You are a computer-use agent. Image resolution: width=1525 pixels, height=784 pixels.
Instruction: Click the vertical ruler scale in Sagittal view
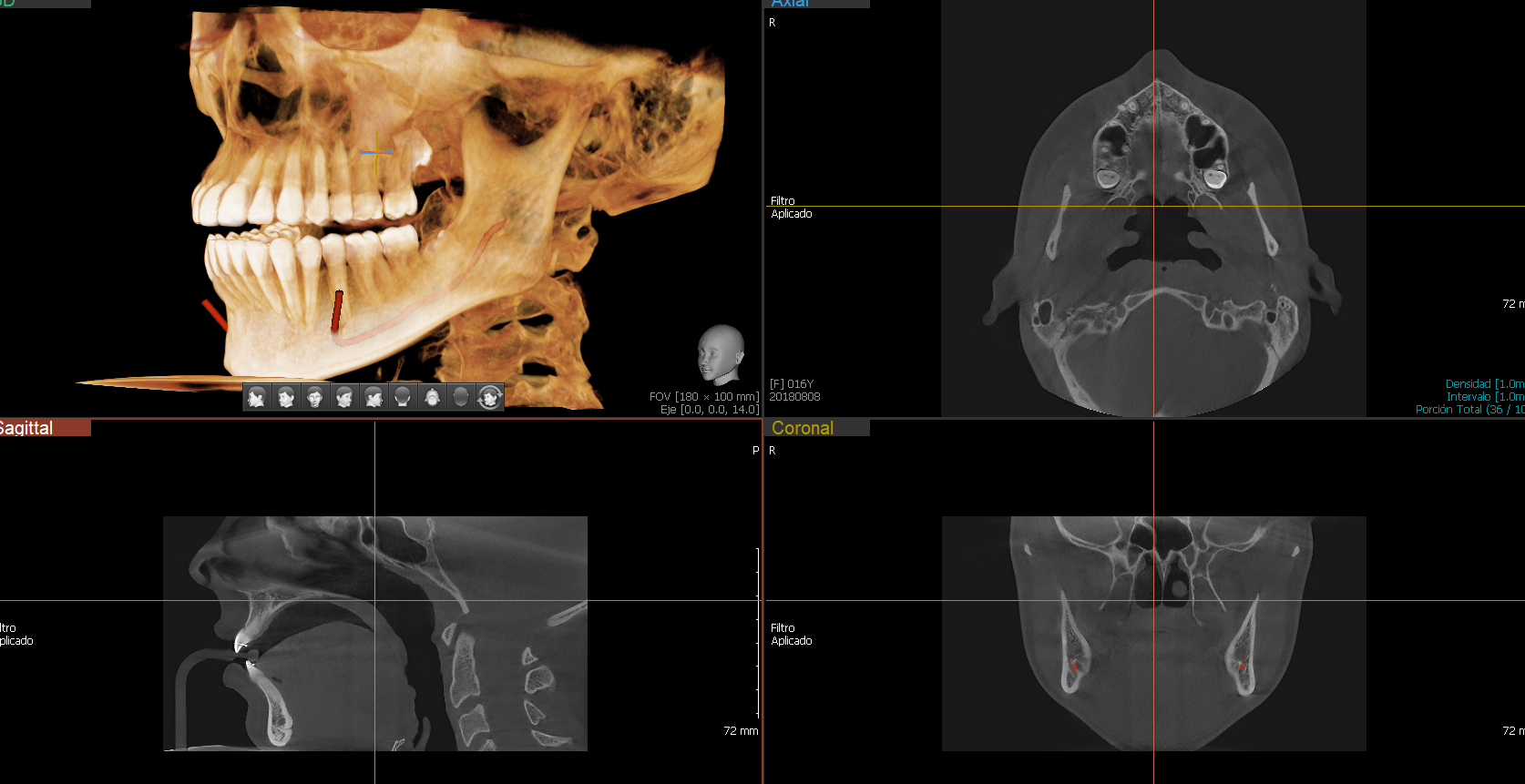[757, 633]
